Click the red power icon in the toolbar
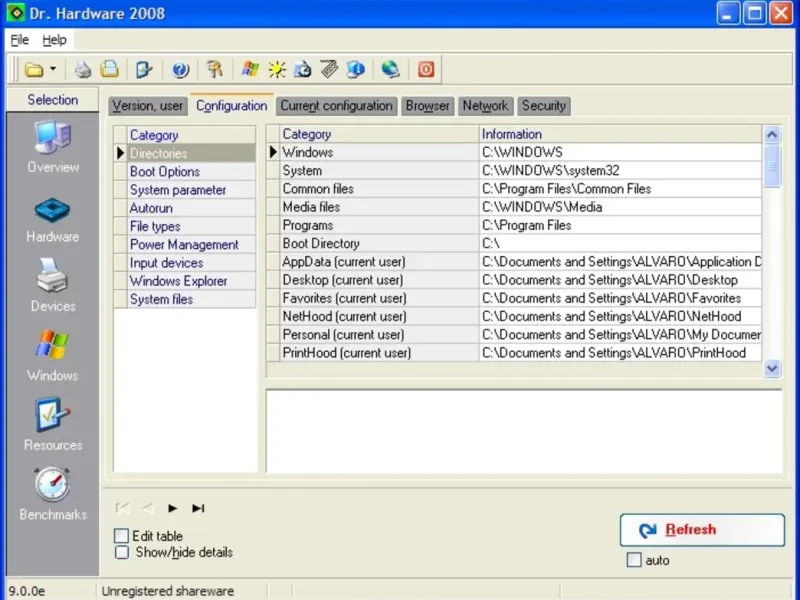The image size is (800, 600). click(x=426, y=70)
